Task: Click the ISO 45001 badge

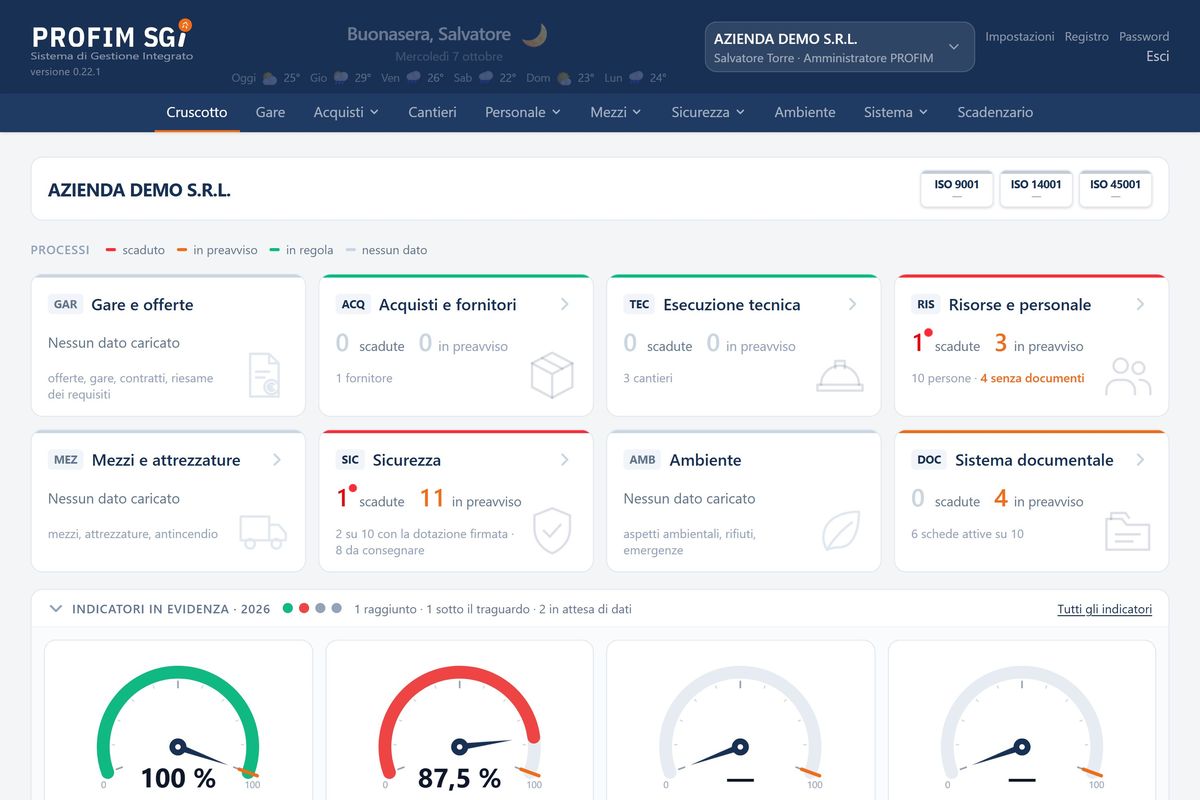Action: pyautogui.click(x=1115, y=189)
